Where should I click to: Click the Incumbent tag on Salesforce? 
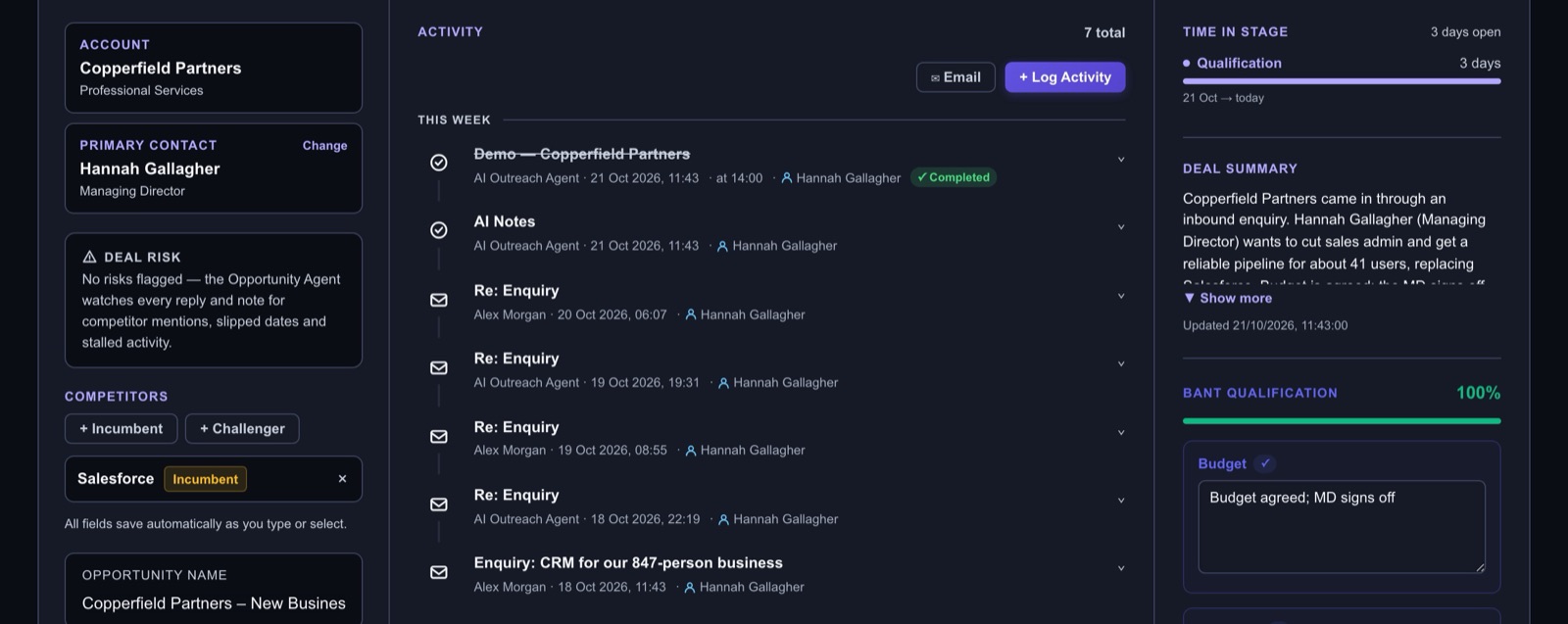point(205,479)
